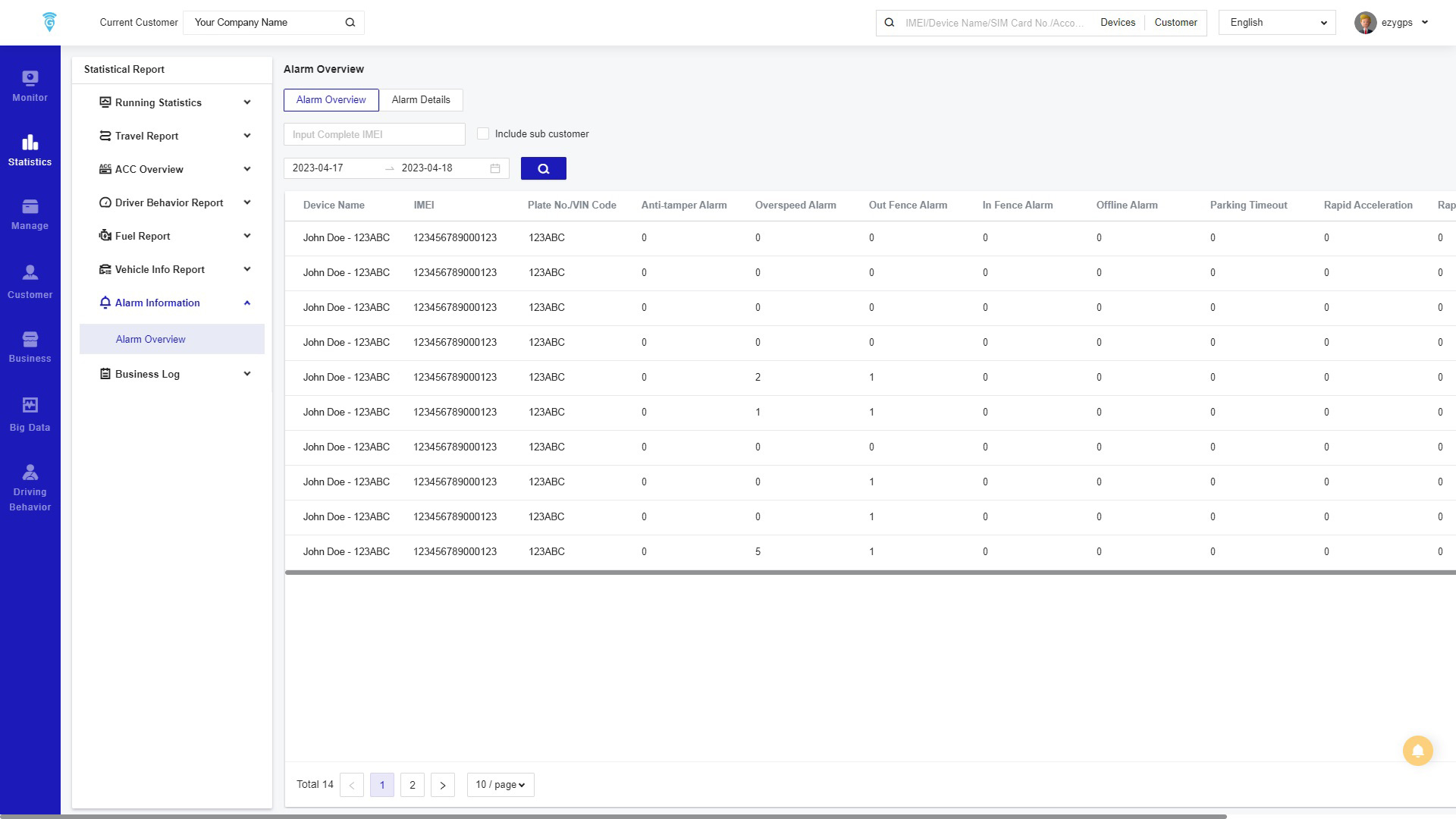
Task: Open the Monitor section icon
Action: [30, 79]
